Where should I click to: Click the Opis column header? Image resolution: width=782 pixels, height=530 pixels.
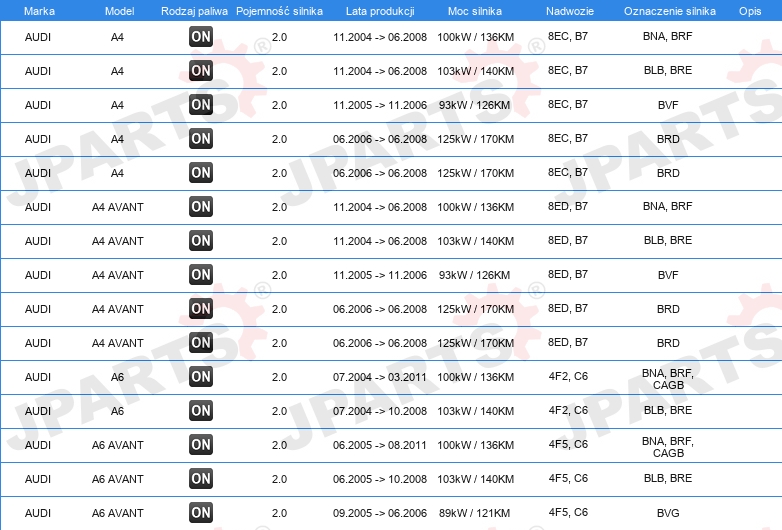point(750,11)
